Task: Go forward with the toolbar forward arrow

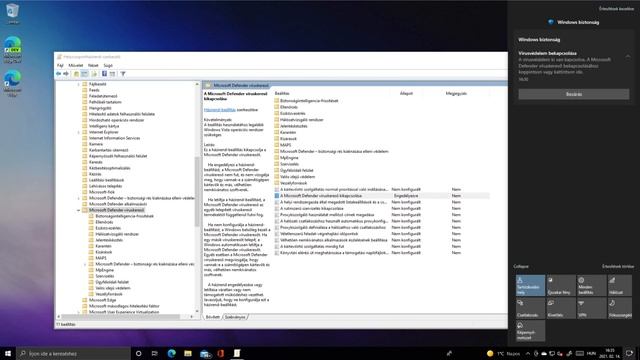Action: (x=66, y=74)
